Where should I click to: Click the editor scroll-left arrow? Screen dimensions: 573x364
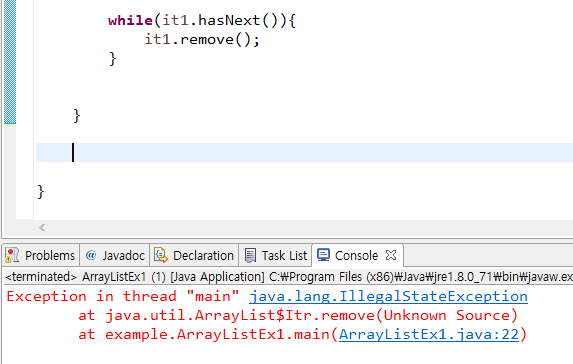coord(42,228)
